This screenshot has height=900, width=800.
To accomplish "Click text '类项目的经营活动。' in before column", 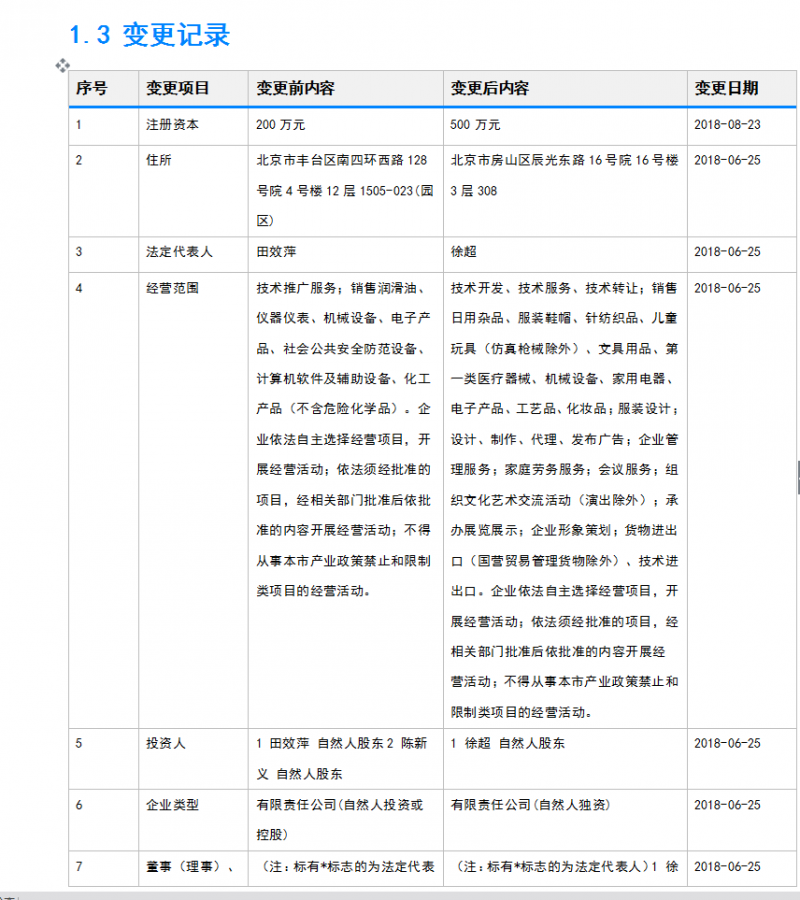I will tap(314, 591).
